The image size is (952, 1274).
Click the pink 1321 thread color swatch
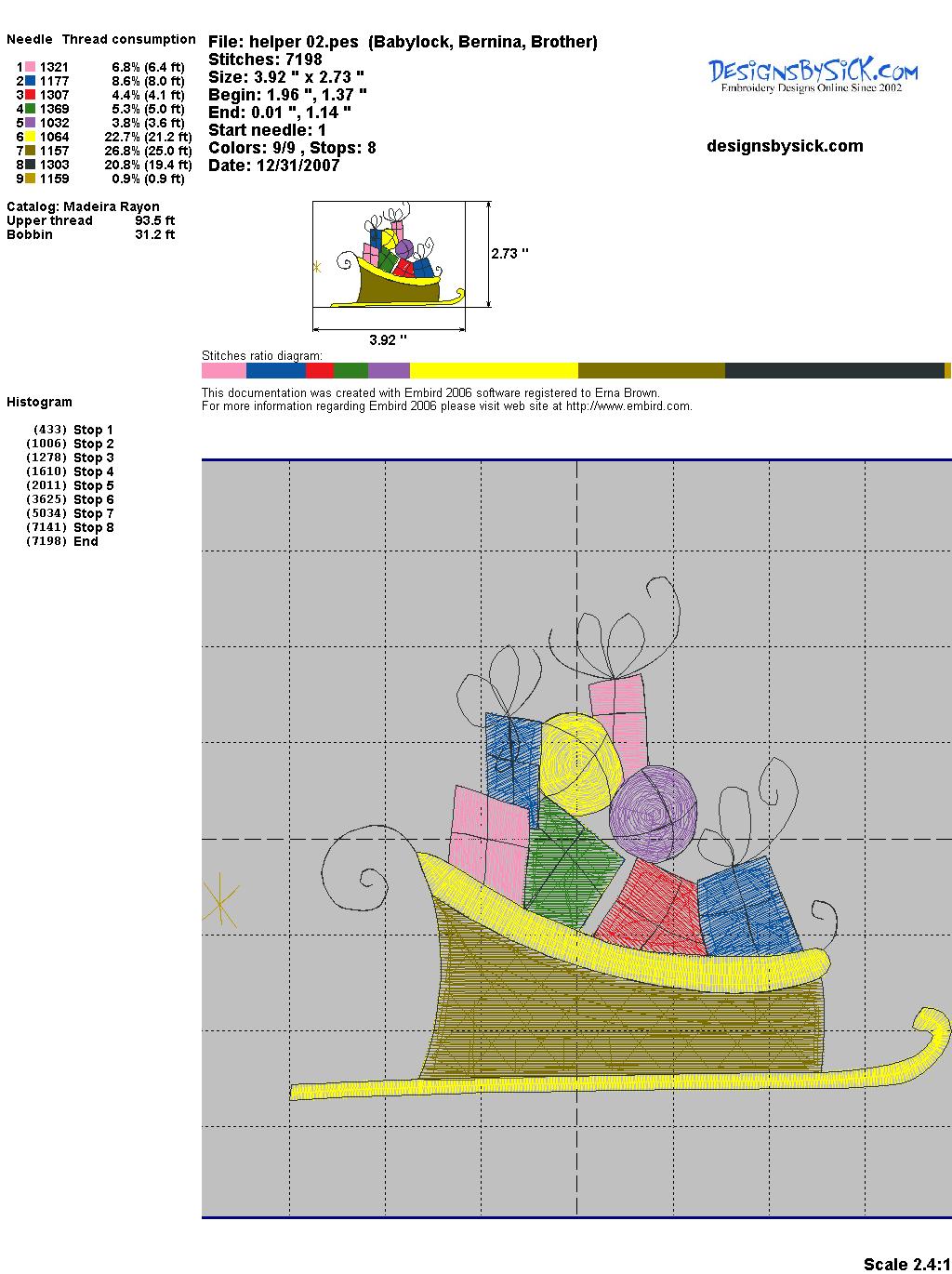click(x=30, y=67)
